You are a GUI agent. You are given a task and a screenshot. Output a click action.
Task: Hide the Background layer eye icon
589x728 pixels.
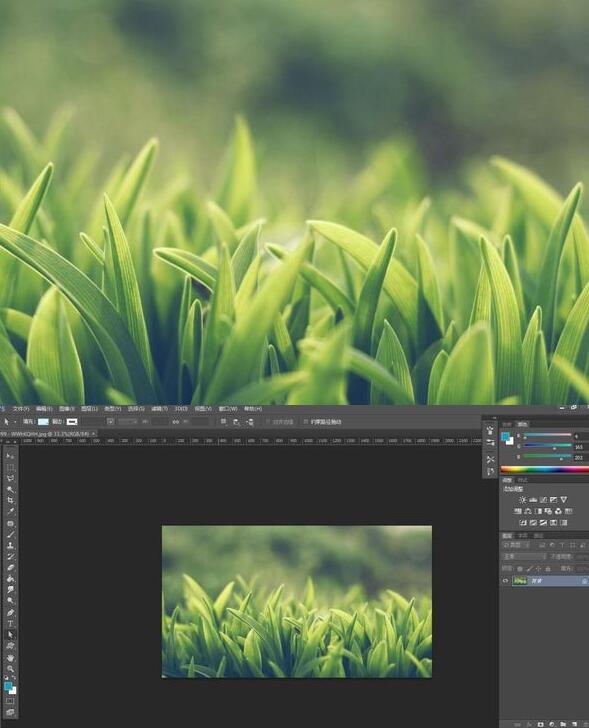pos(505,581)
